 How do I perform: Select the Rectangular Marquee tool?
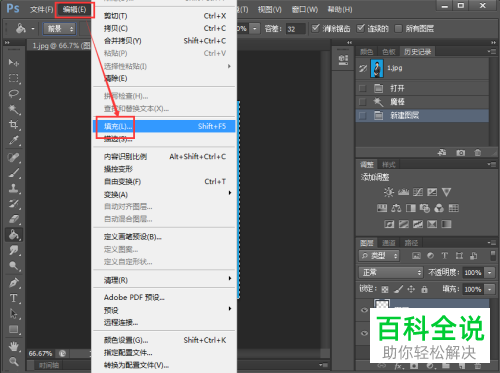click(14, 78)
